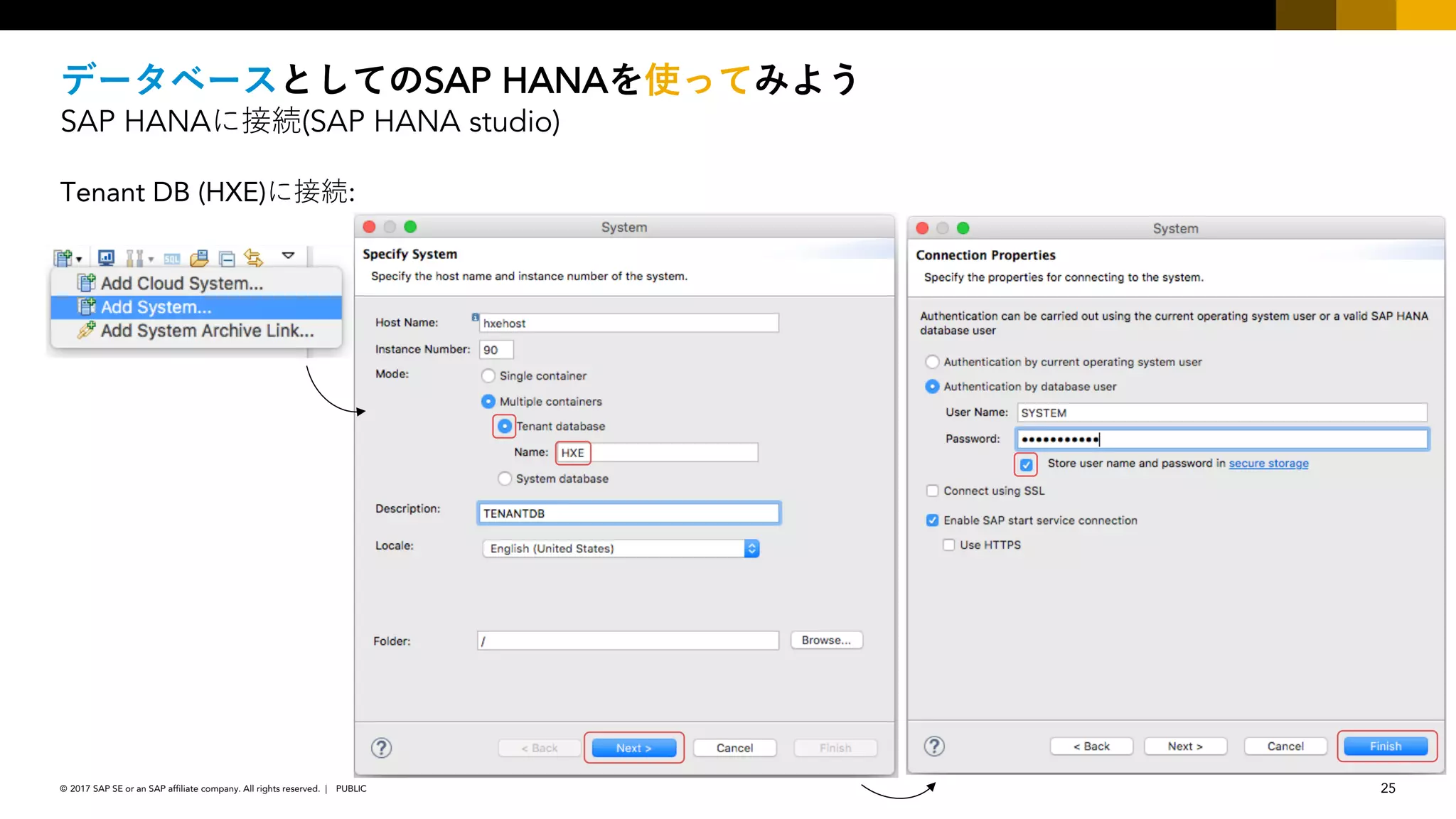Open the View Menu triangle
This screenshot has width=1456, height=819.
pos(288,255)
